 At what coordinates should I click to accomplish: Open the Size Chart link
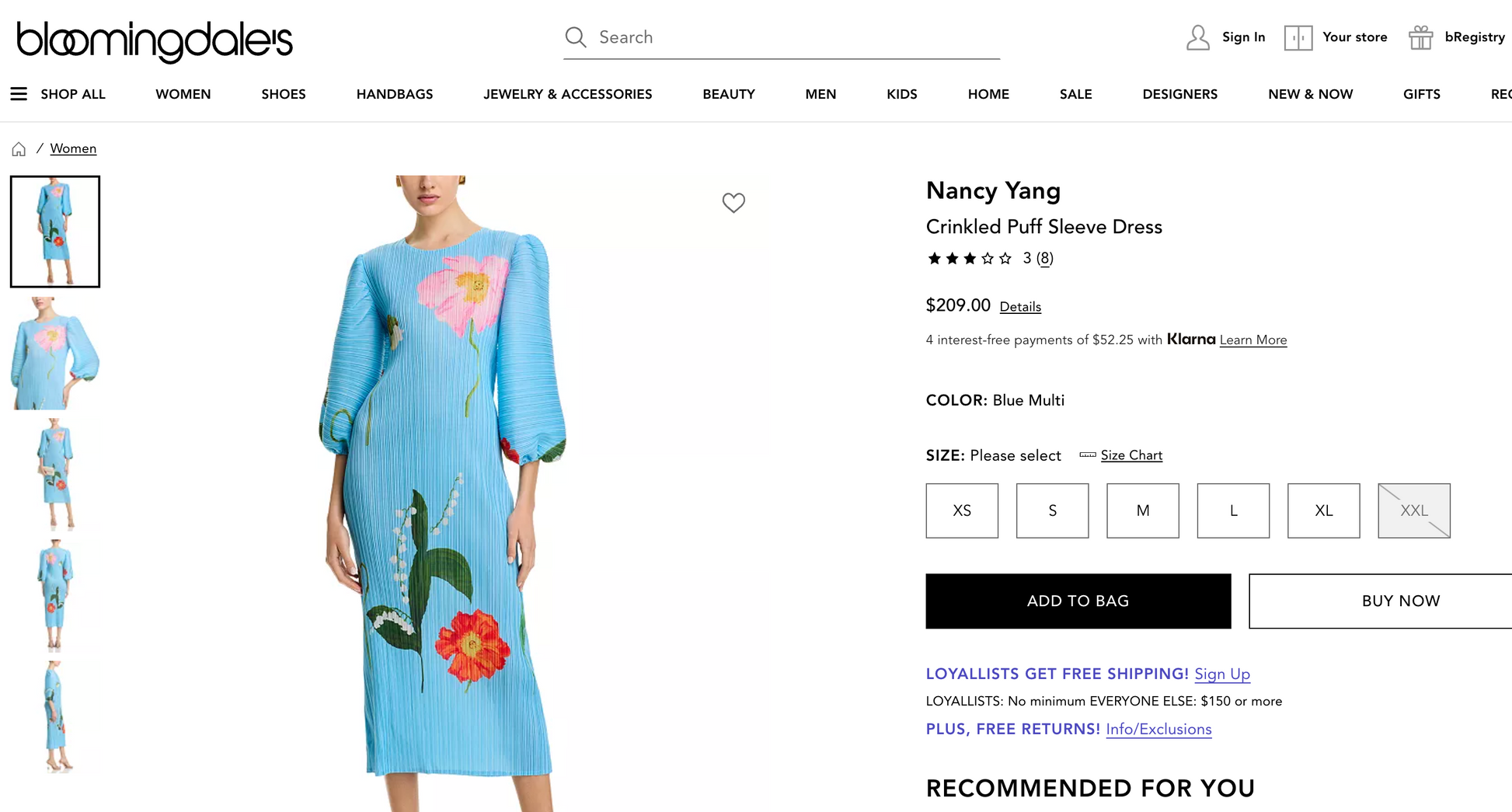(x=1131, y=455)
